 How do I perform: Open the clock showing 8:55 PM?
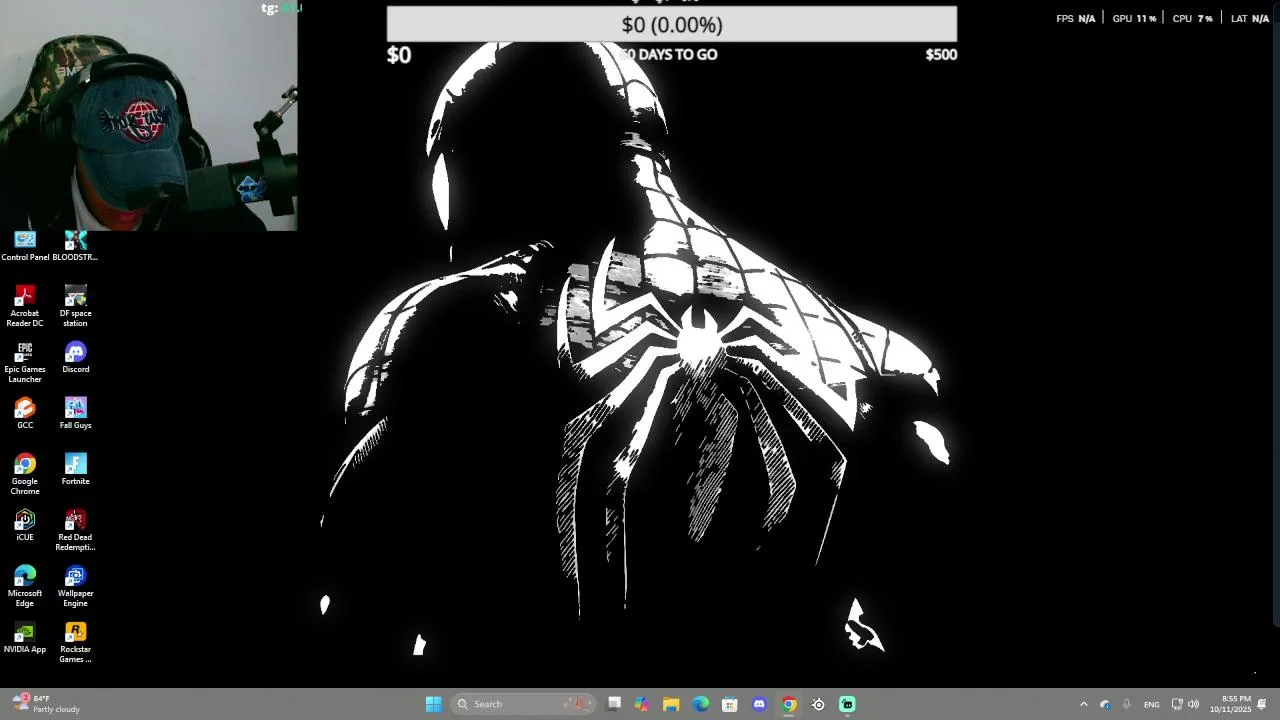tap(1230, 704)
